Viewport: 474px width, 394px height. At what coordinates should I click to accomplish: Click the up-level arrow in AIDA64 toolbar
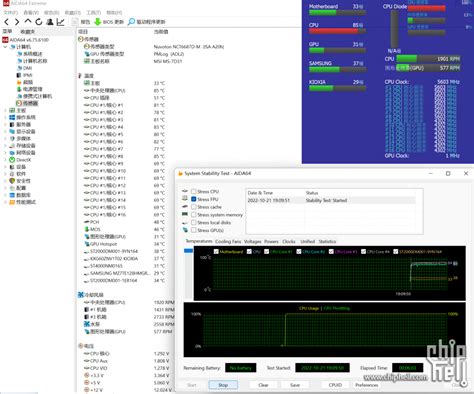(28, 22)
